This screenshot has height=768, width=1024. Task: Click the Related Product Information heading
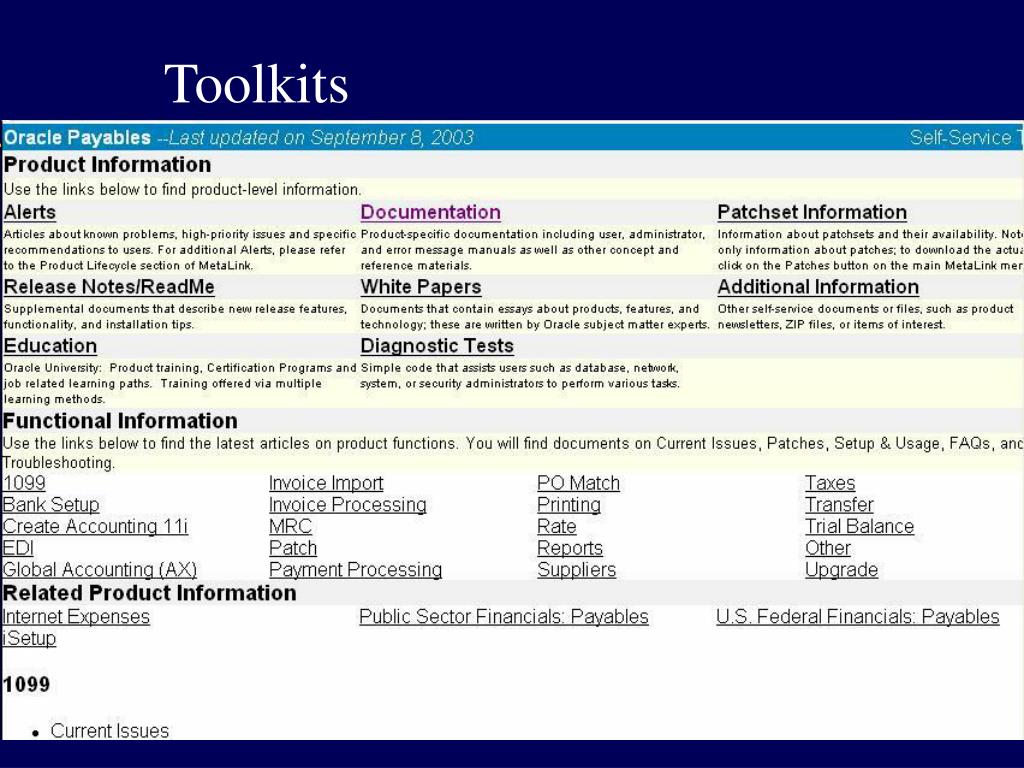coord(150,593)
